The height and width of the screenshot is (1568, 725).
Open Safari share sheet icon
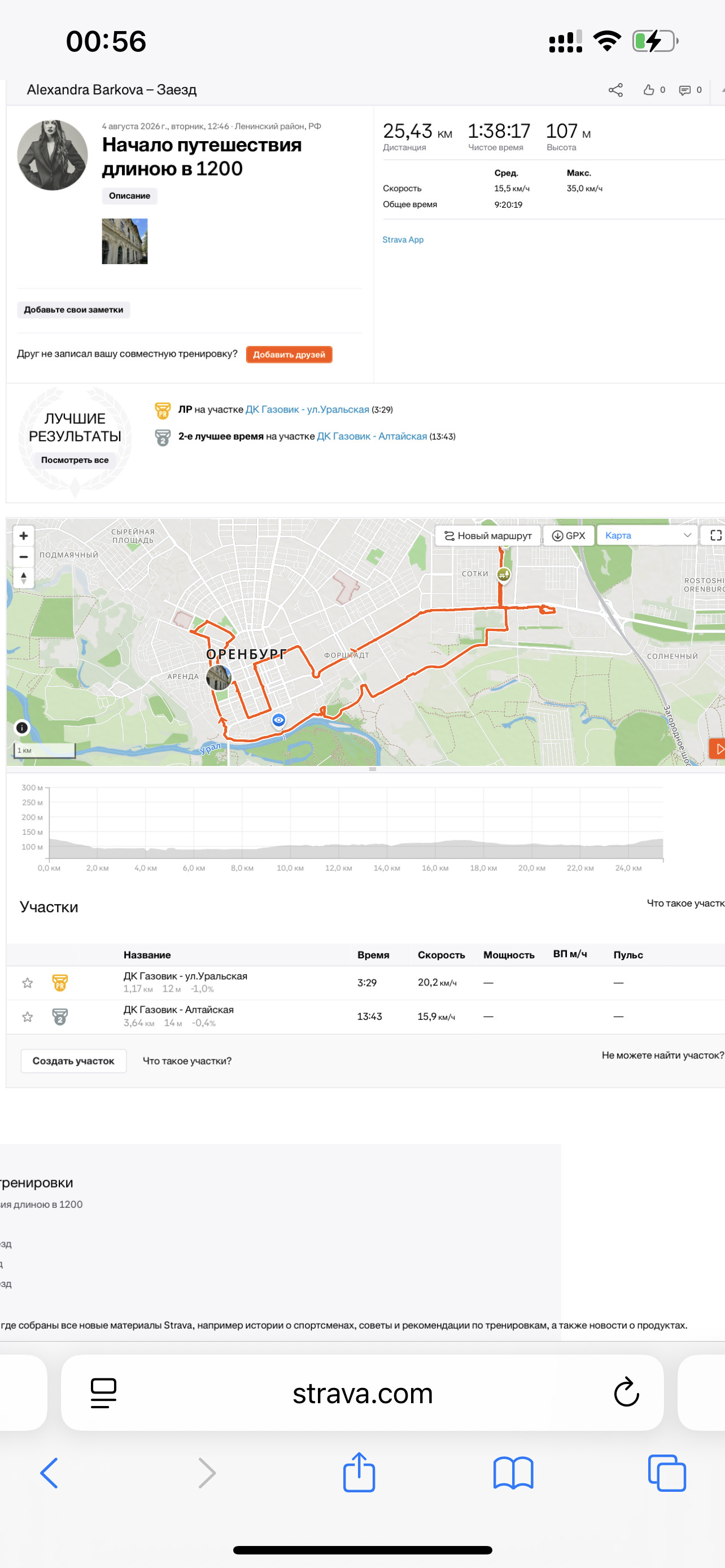[359, 1473]
